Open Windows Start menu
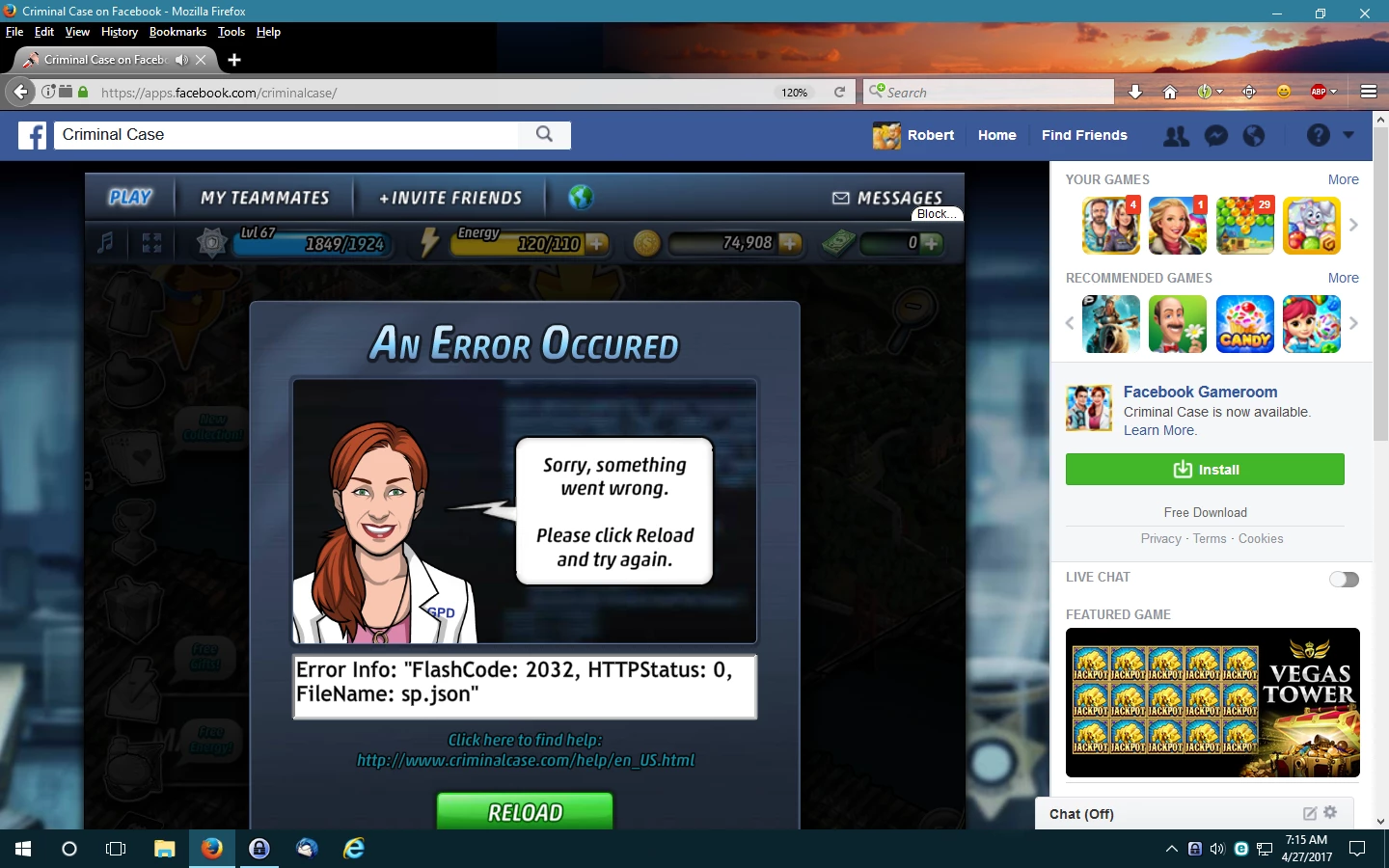1389x868 pixels. tap(23, 849)
